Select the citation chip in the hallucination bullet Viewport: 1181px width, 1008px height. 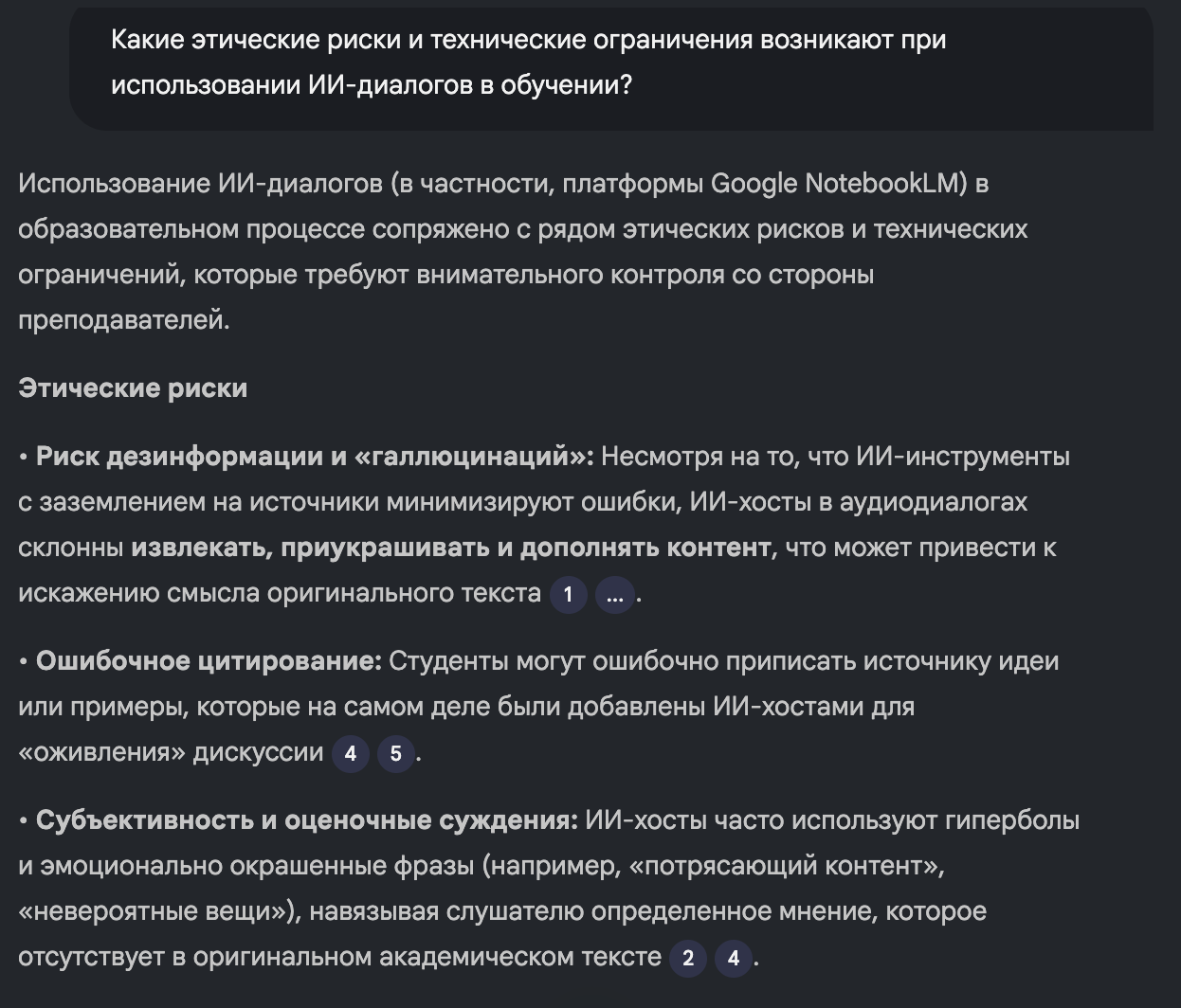click(569, 595)
